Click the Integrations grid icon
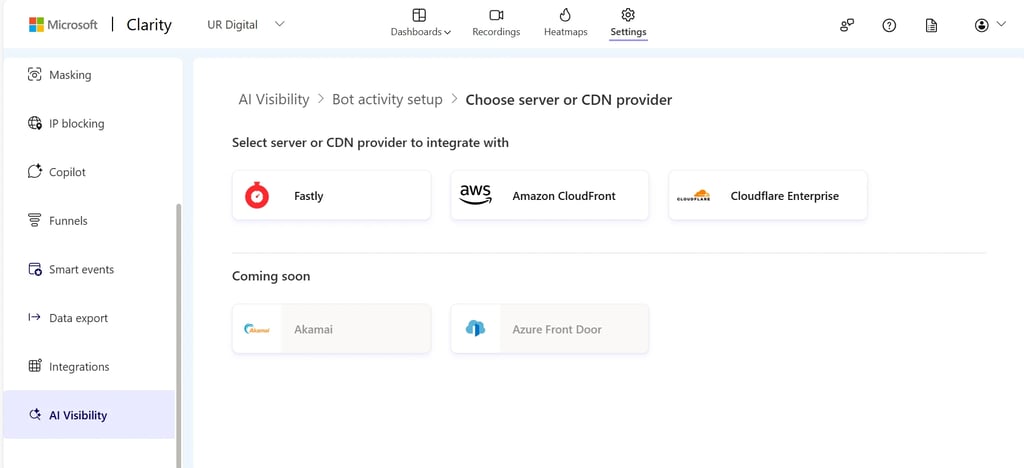 click(35, 366)
